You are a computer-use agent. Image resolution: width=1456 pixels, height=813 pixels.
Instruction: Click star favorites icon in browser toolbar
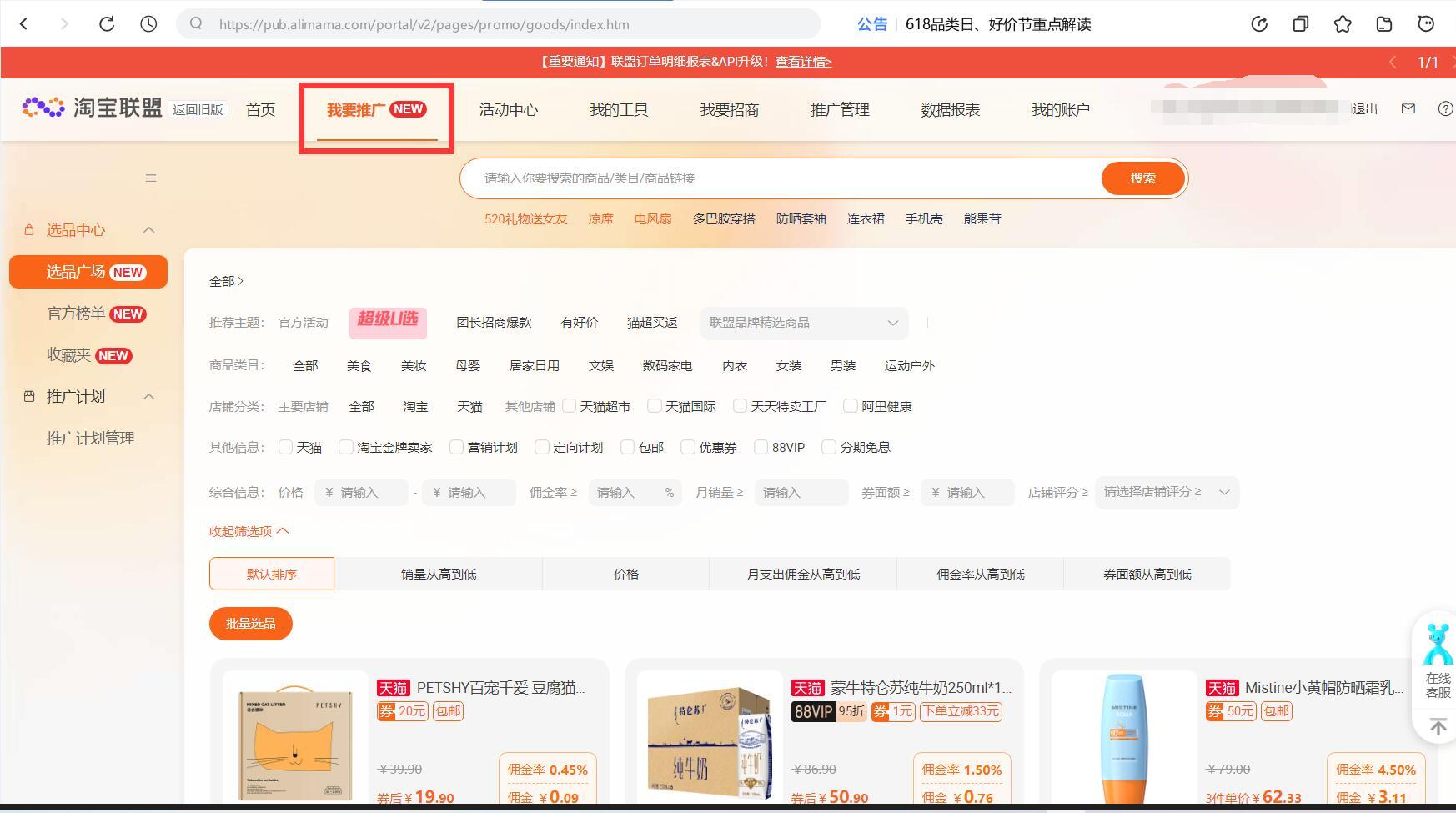point(1343,24)
